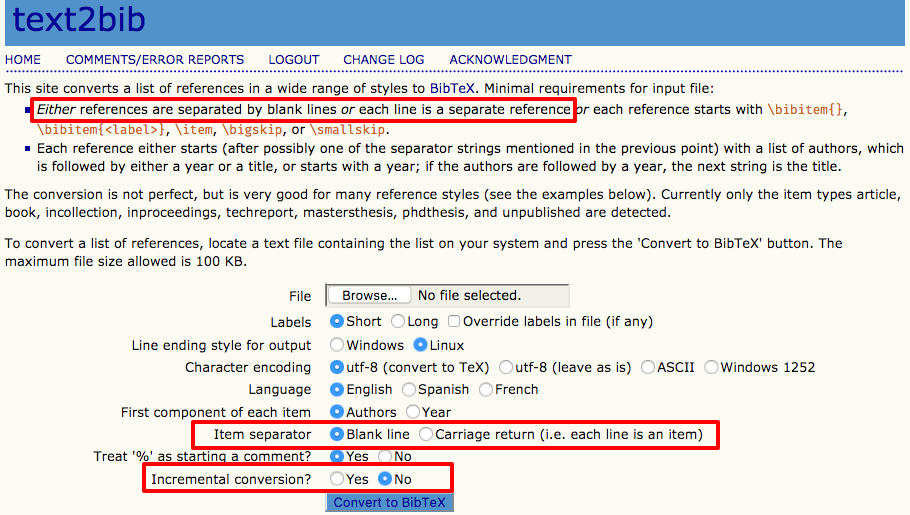Screen dimensions: 910x515
Task: Click the \item code text
Action: [x=194, y=129]
